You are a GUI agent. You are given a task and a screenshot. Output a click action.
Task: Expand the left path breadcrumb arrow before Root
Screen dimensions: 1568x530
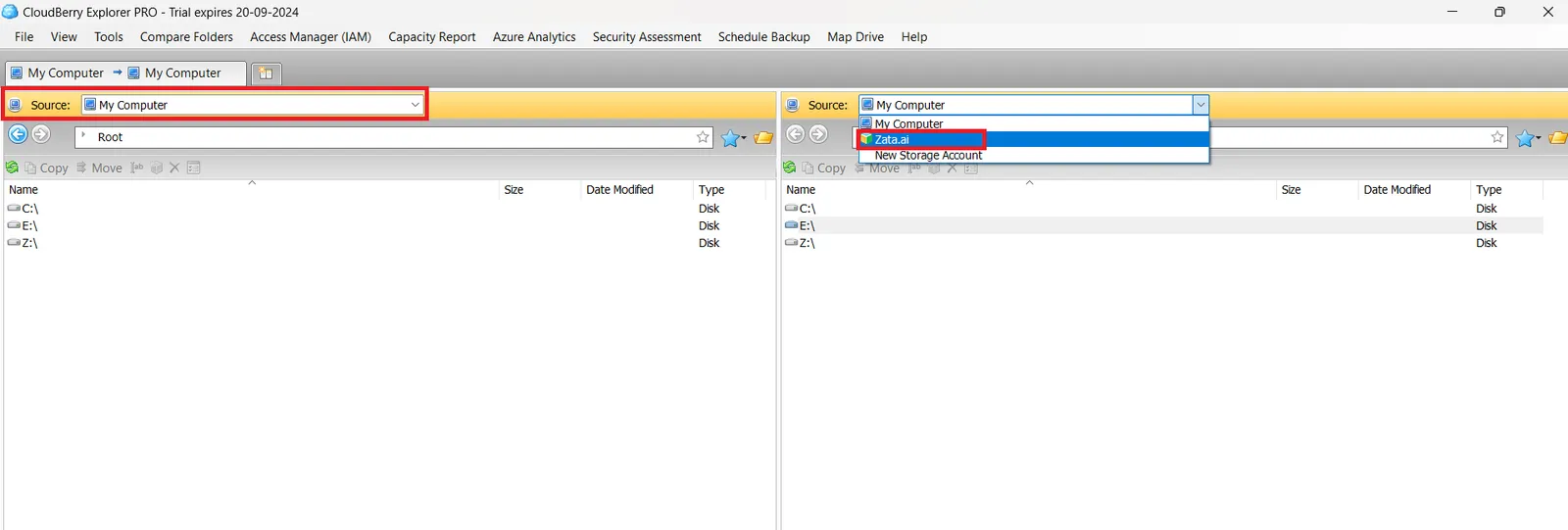[x=83, y=136]
